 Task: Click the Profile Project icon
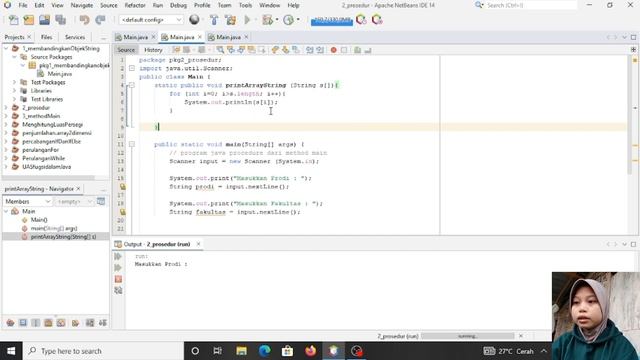point(288,20)
